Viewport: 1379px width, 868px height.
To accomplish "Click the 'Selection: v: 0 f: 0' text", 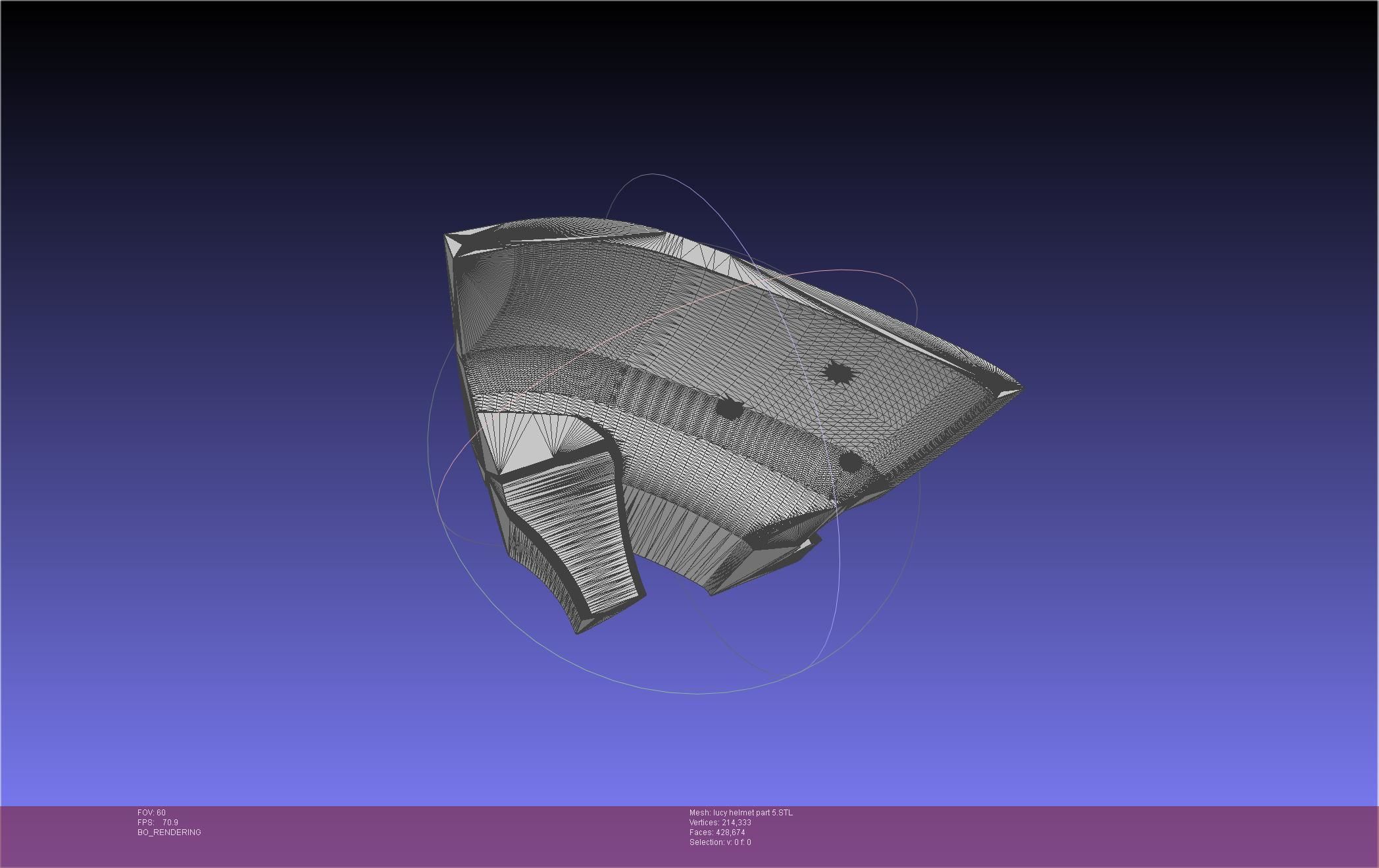I will [720, 842].
